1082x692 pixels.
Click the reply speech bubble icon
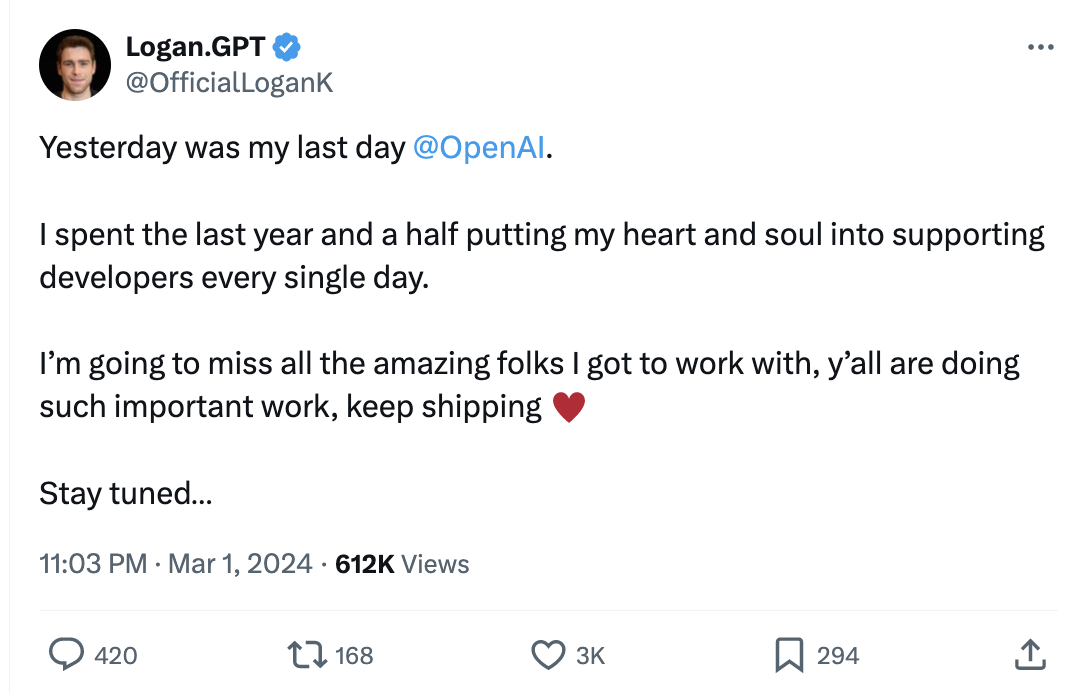pos(66,655)
